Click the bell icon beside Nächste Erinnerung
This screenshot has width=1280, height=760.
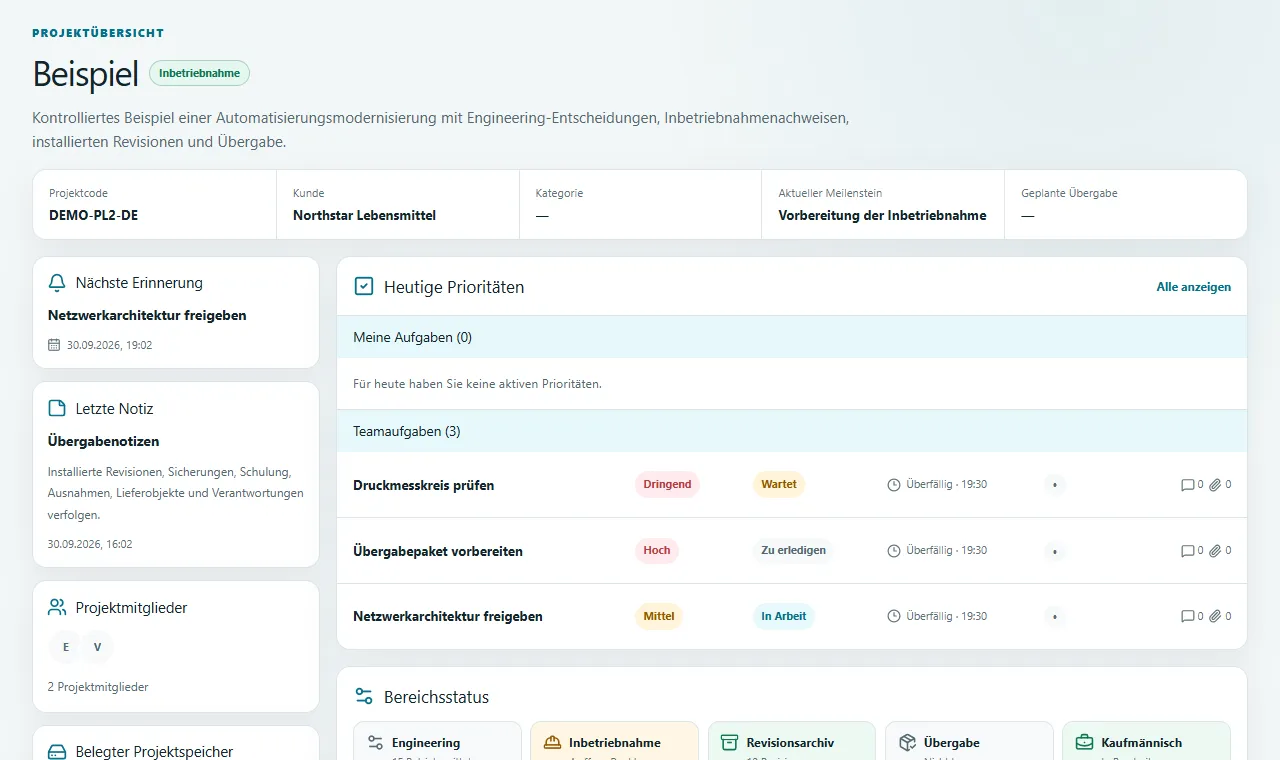[x=57, y=283]
